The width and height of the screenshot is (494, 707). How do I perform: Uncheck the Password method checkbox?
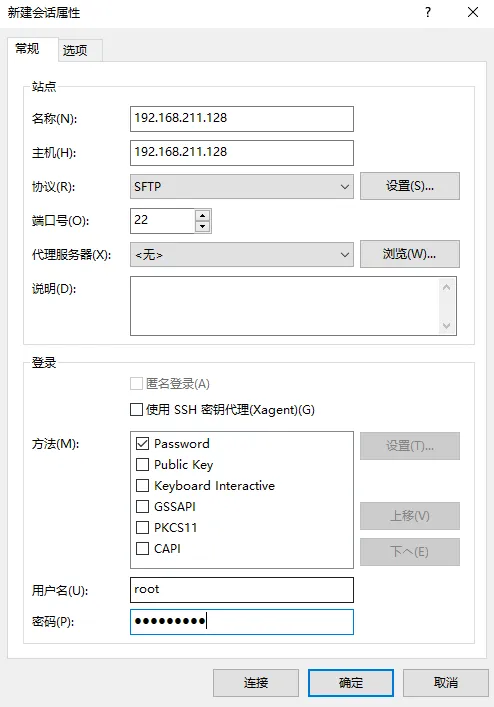pos(142,444)
